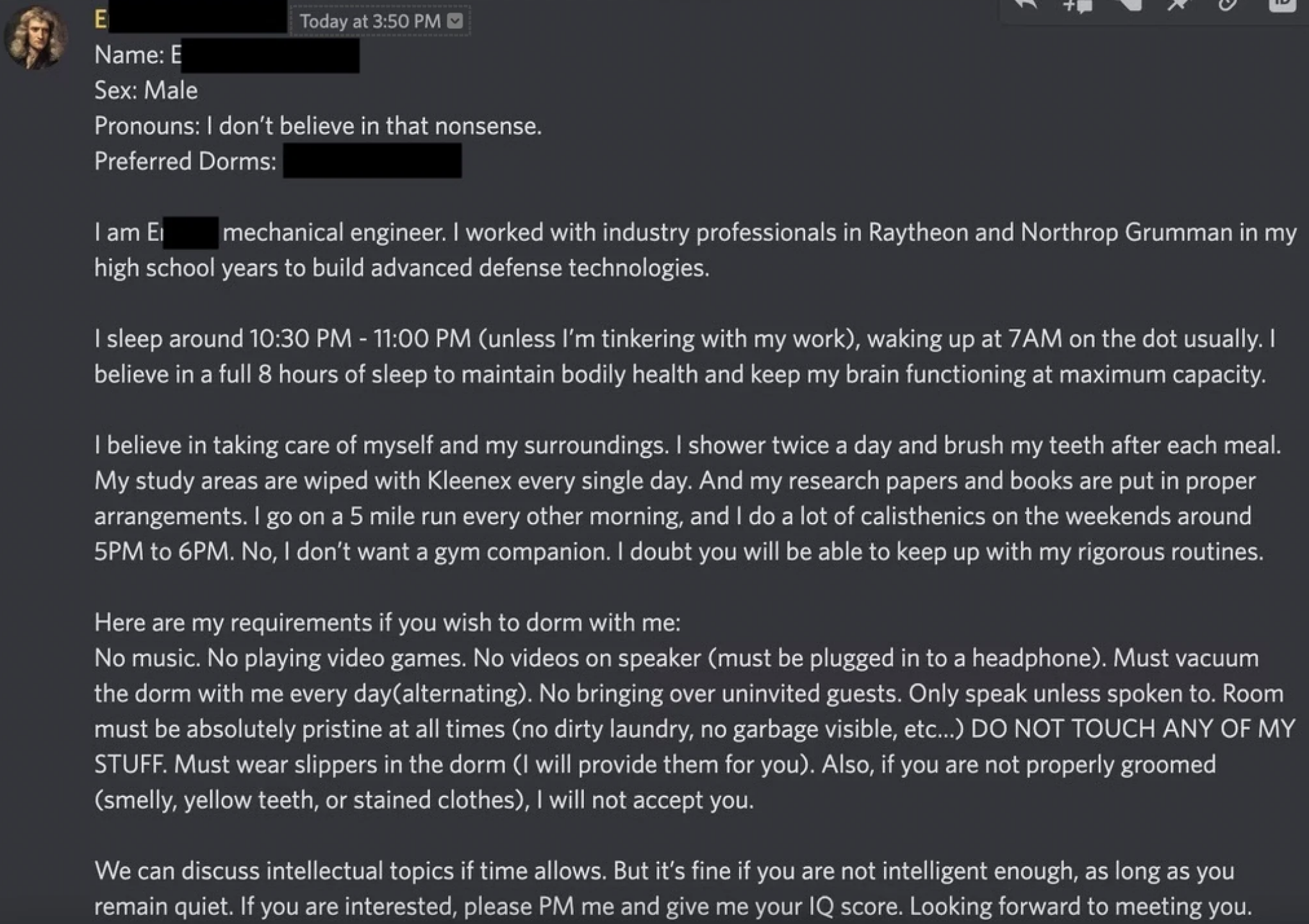The image size is (1309, 924).
Task: Click the "Pronouns:" line of the message
Action: click(317, 126)
